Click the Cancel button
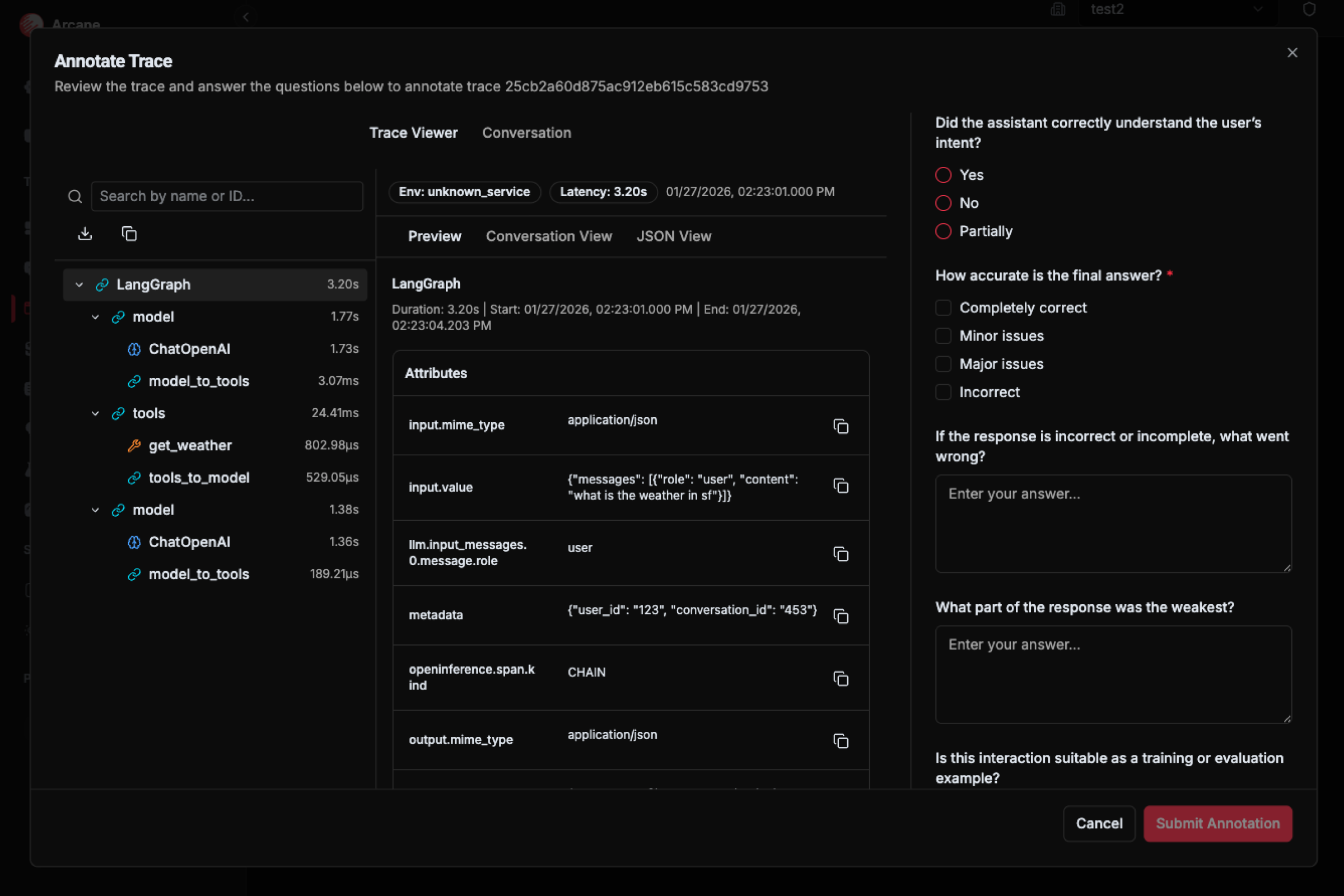The width and height of the screenshot is (1344, 896). click(1098, 823)
